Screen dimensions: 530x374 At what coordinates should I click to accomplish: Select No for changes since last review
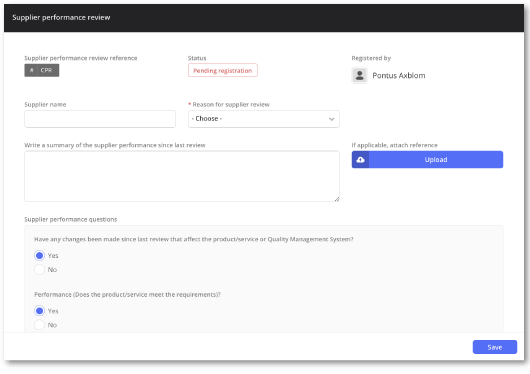coord(40,270)
